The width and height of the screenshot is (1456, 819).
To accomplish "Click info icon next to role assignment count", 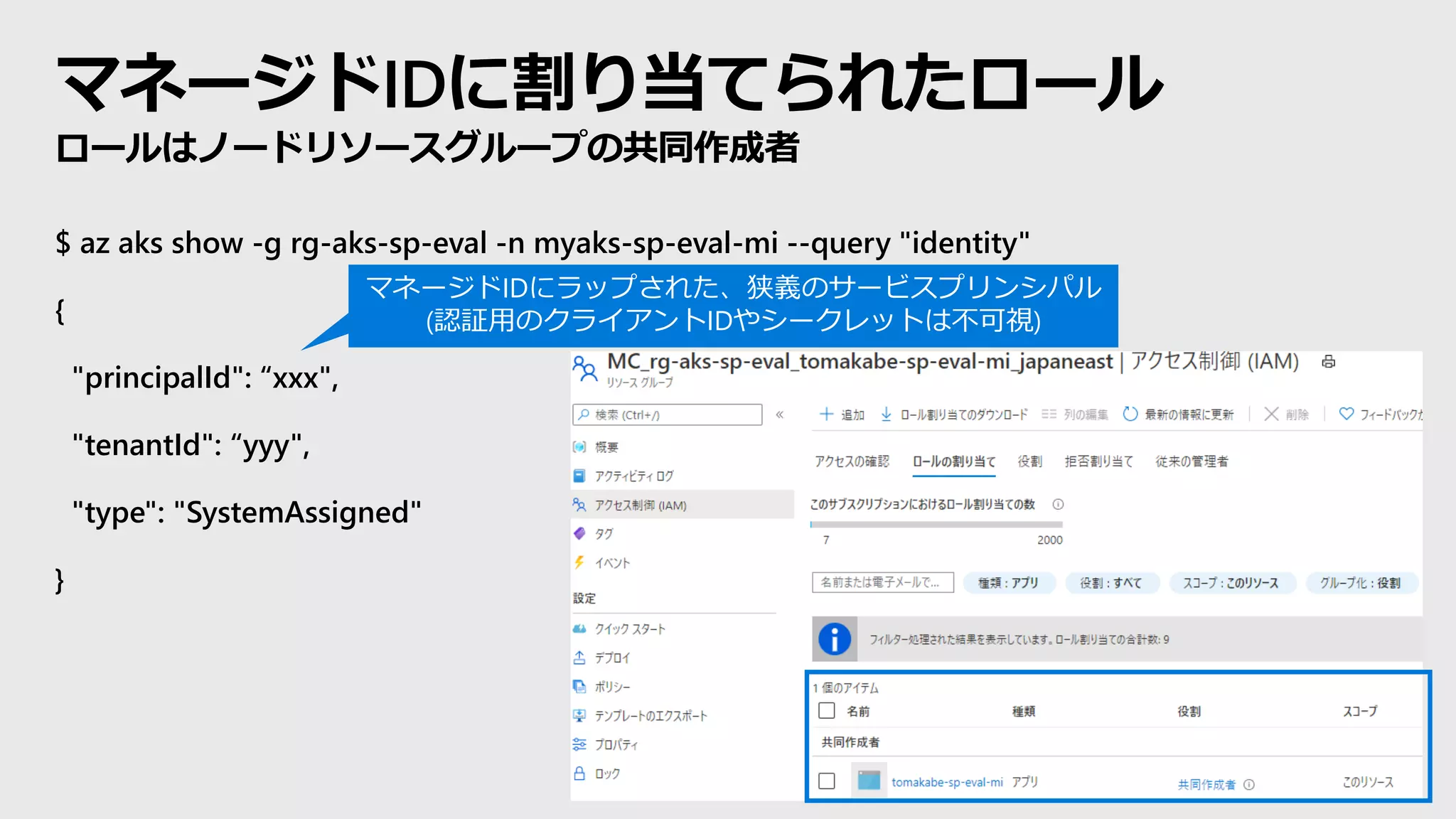I will coord(1058,504).
